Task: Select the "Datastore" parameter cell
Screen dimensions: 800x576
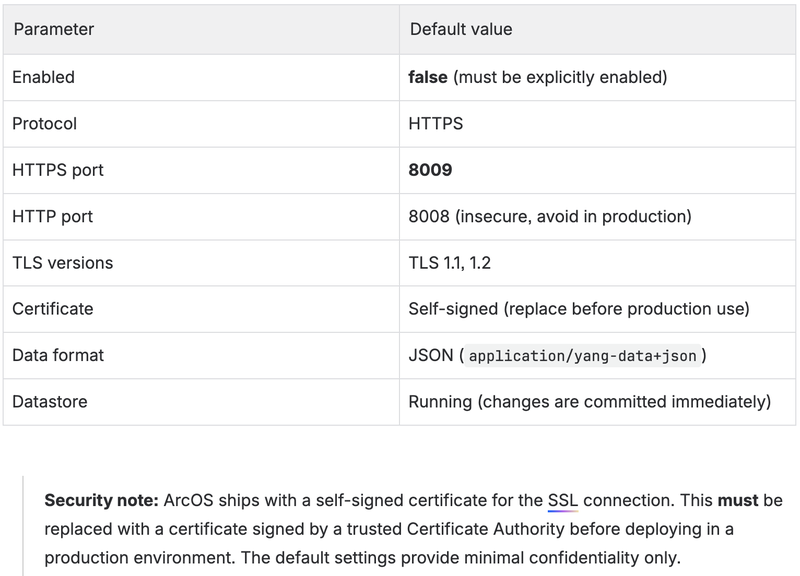Action: click(201, 402)
